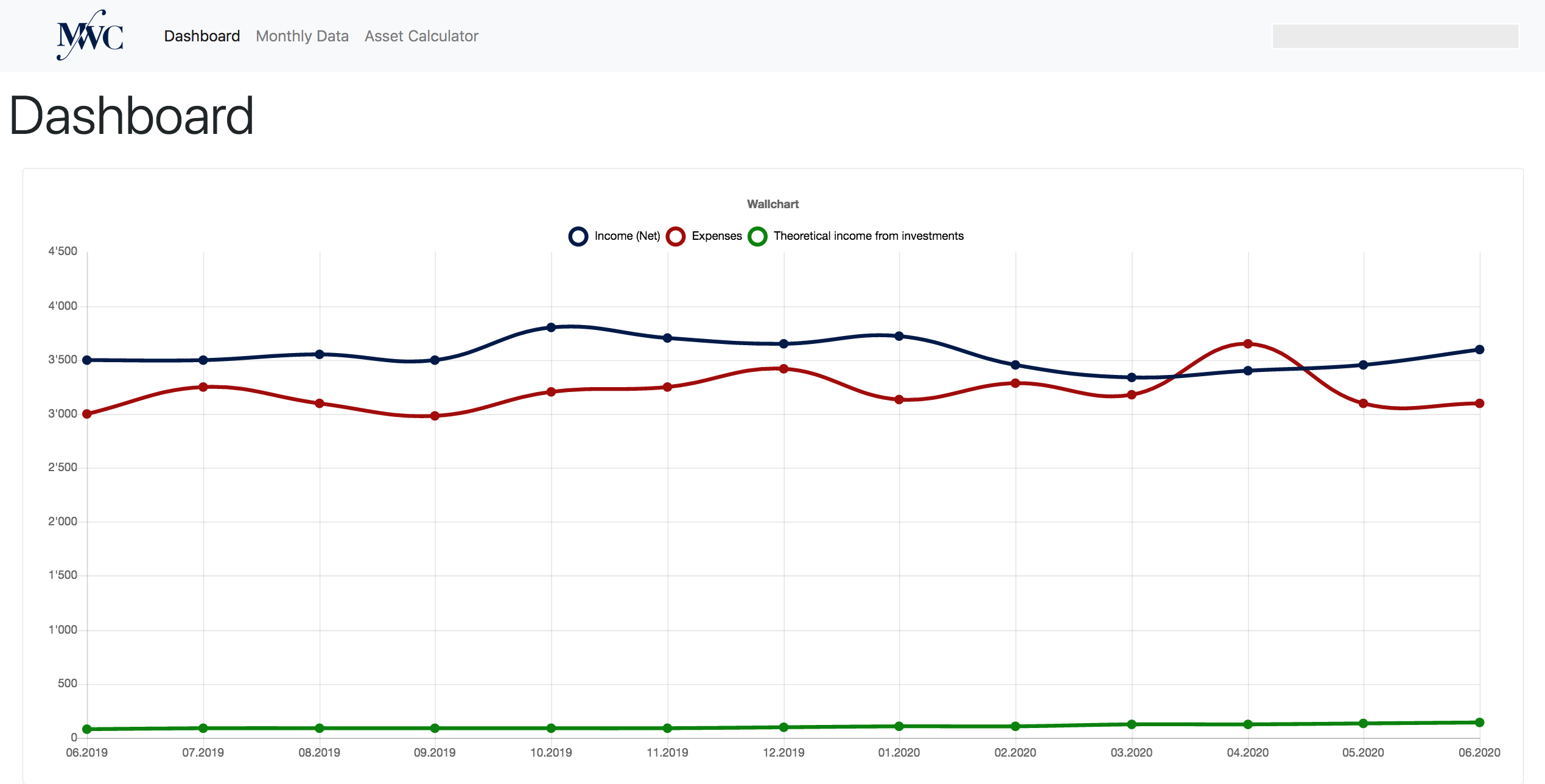
Task: Select the Income data point at 11.2019
Action: (x=667, y=338)
